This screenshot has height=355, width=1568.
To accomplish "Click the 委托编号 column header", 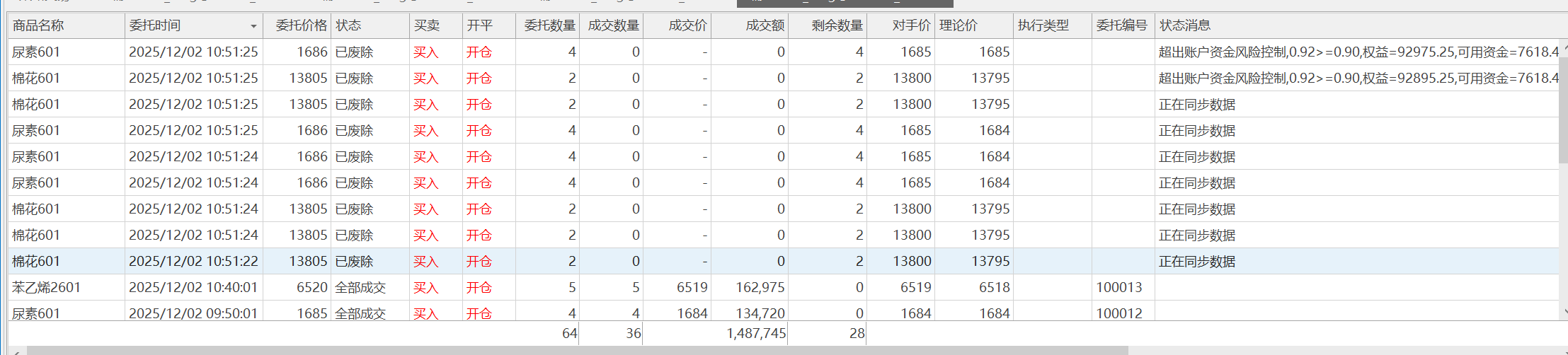I will [x=1121, y=26].
